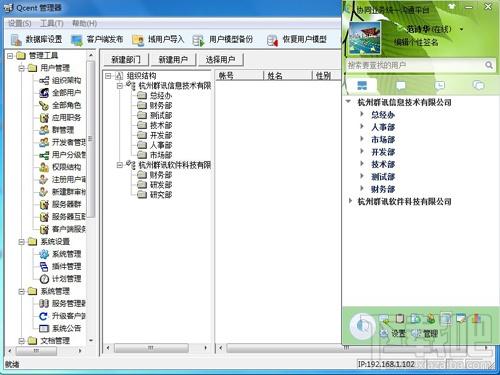500x375 pixels.
Task: Open 系统公告 in the left tree
Action: [60, 328]
